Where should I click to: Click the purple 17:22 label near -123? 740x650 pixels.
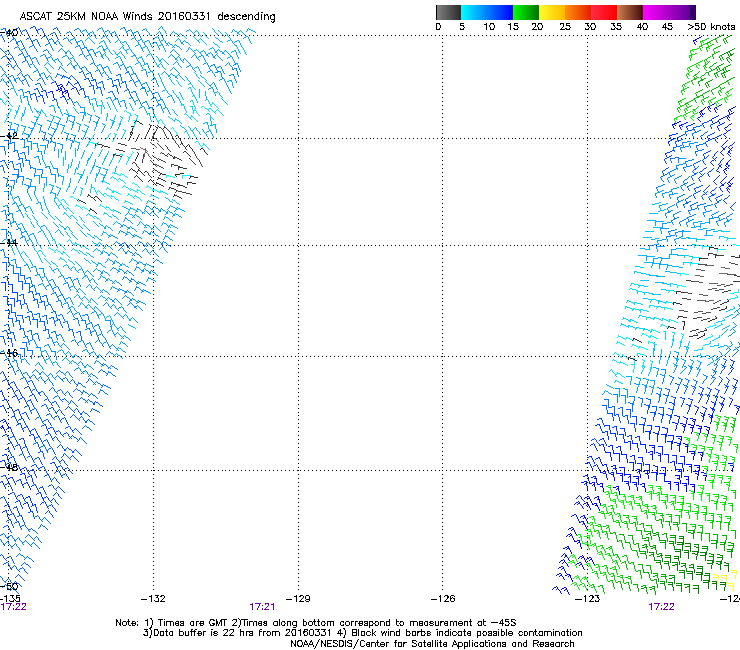[661, 607]
